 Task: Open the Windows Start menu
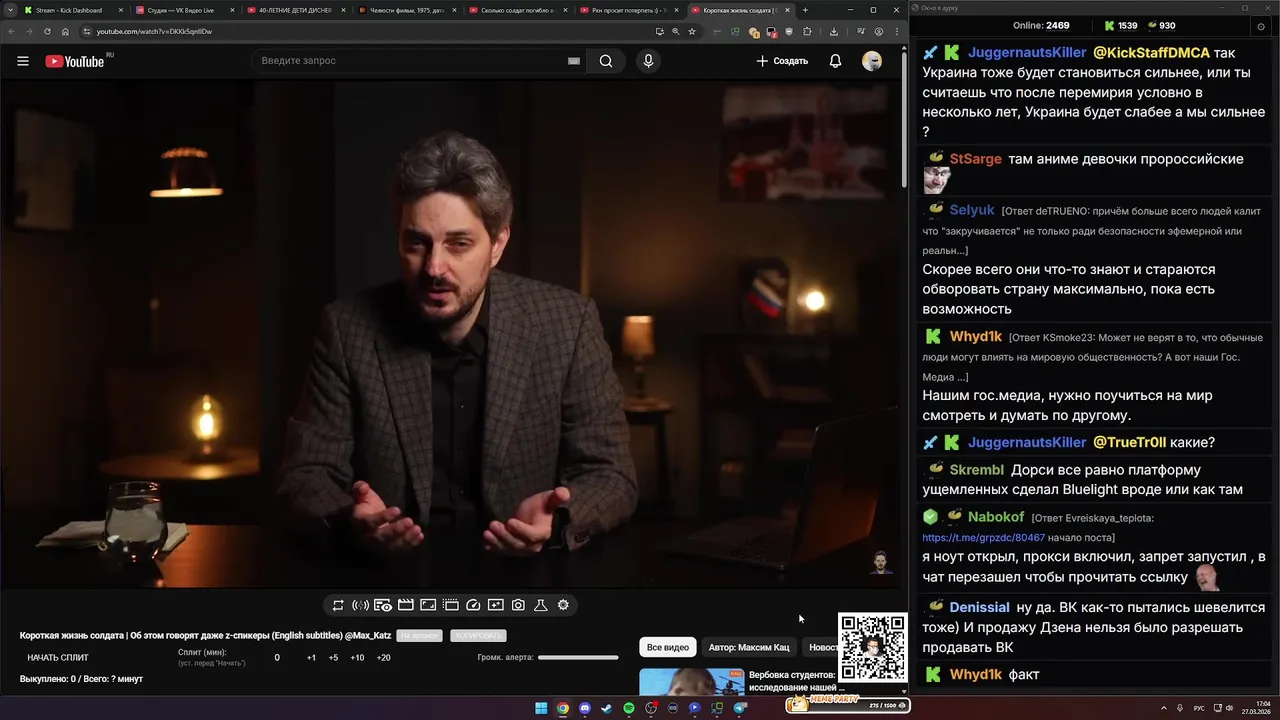541,708
